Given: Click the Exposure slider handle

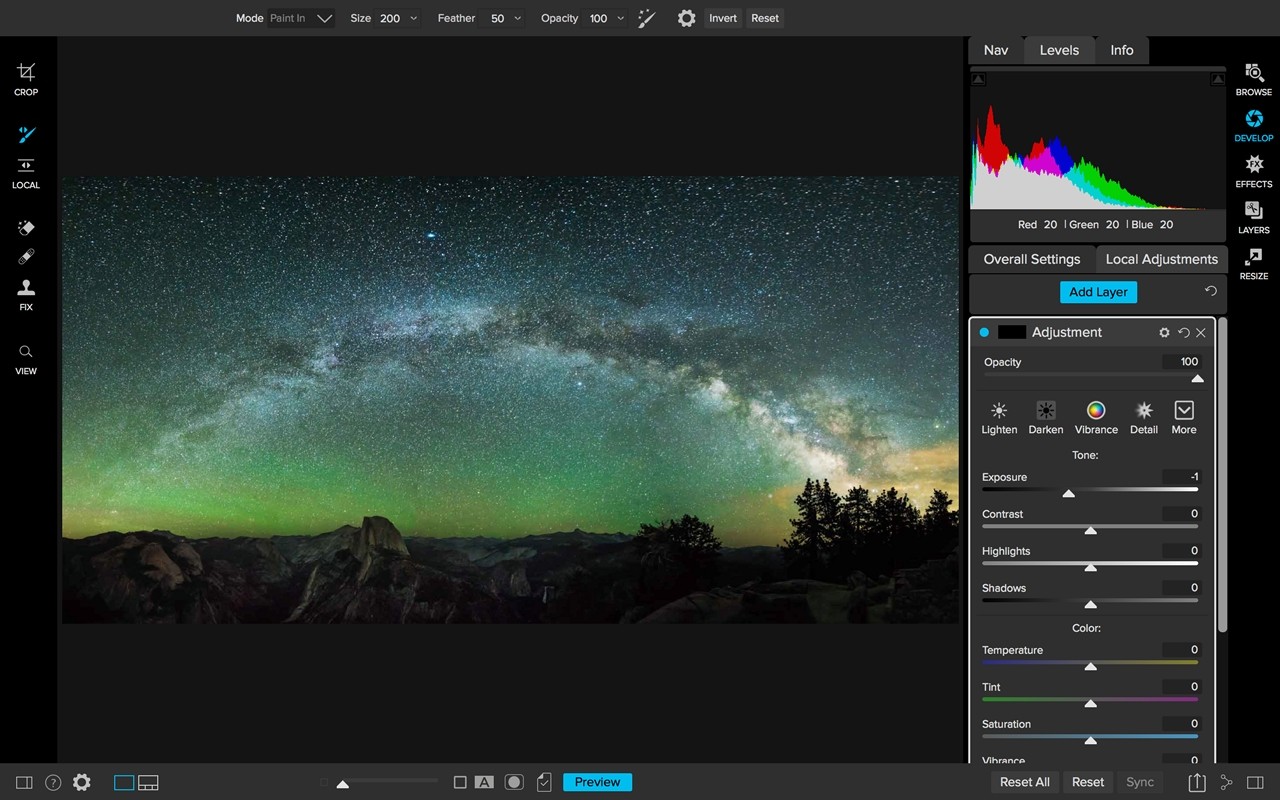Looking at the screenshot, I should [x=1069, y=493].
